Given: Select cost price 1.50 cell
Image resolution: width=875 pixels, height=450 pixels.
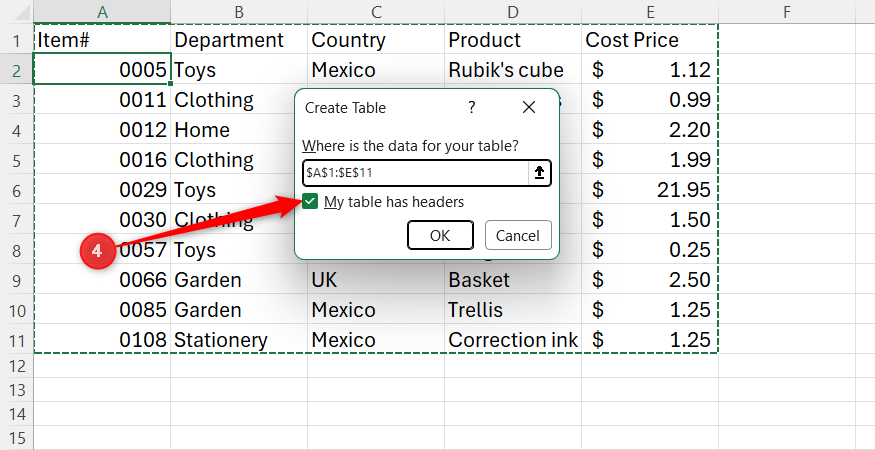Looking at the screenshot, I should click(x=650, y=220).
